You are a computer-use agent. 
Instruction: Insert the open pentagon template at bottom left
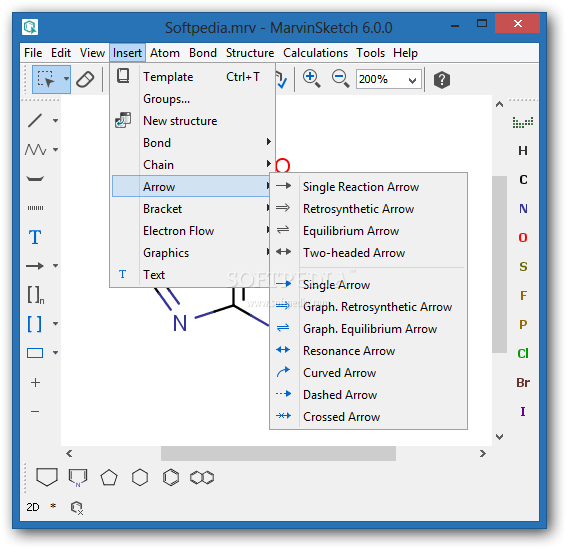pos(47,477)
